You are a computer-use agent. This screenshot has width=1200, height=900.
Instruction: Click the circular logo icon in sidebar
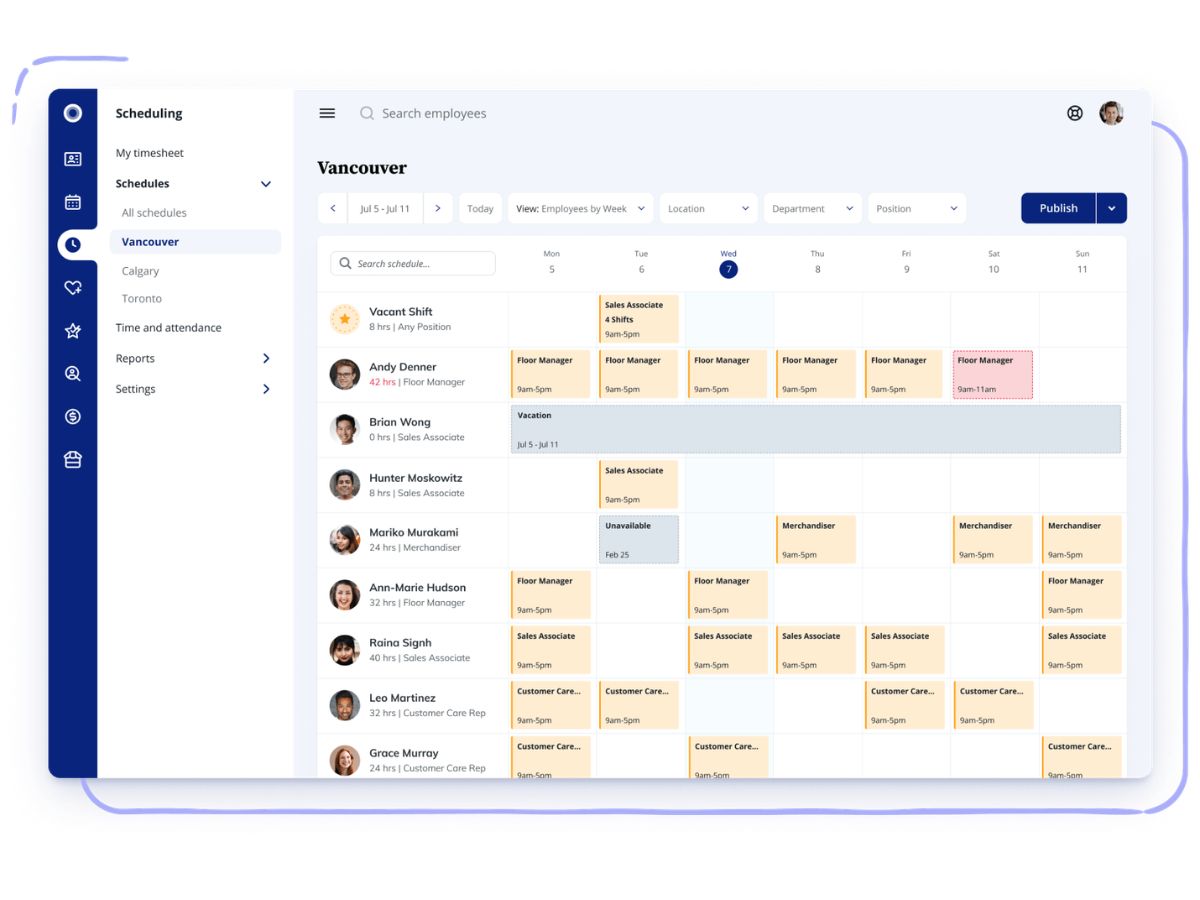tap(73, 113)
